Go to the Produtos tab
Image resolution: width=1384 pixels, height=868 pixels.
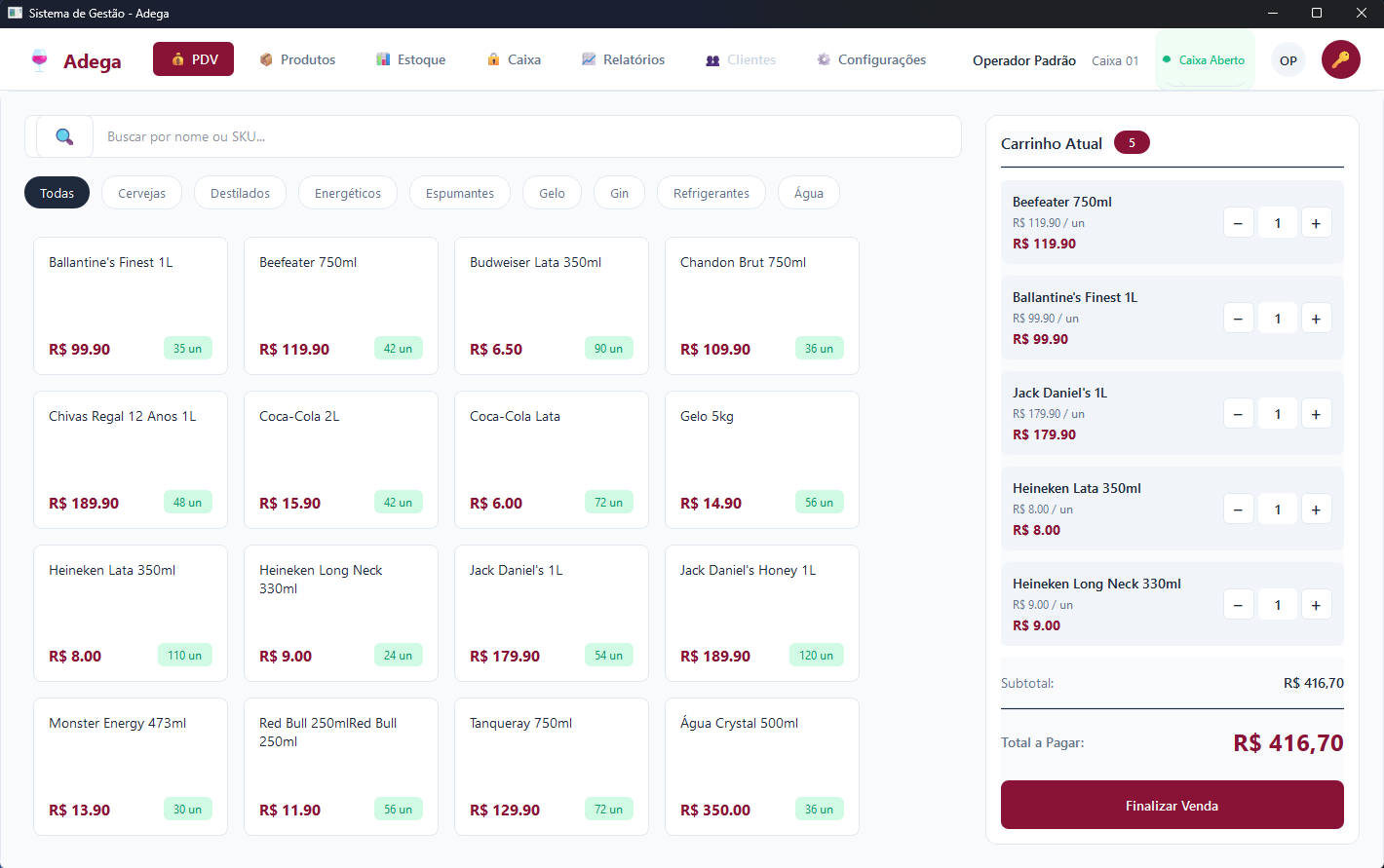(x=297, y=59)
